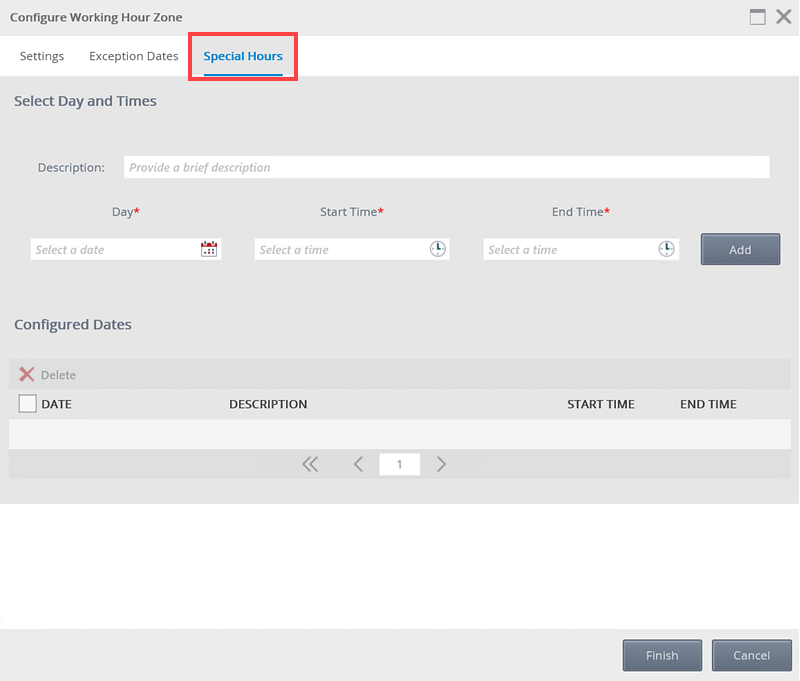Click the Select a date field

(x=126, y=249)
